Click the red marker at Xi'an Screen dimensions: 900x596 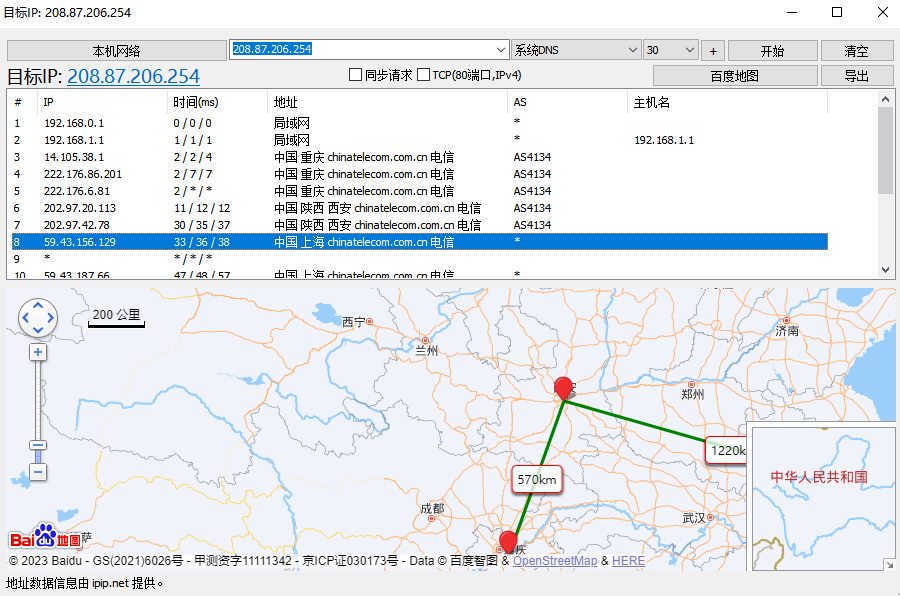(x=564, y=388)
